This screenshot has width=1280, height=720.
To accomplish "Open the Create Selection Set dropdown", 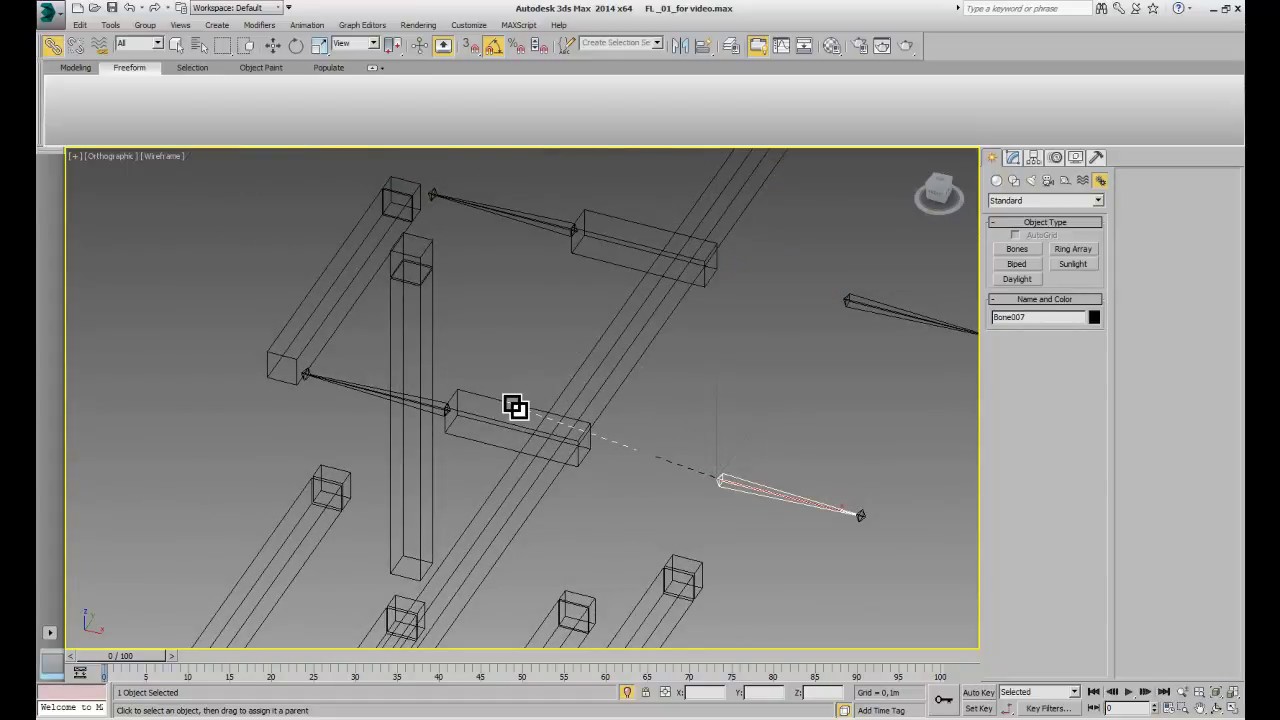I will point(621,44).
